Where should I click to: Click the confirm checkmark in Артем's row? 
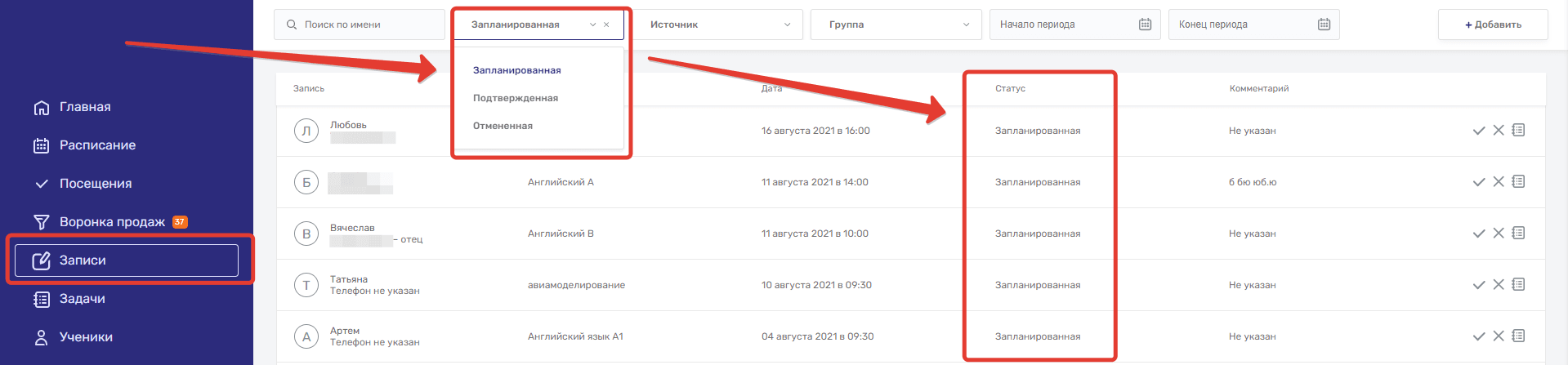click(1478, 336)
